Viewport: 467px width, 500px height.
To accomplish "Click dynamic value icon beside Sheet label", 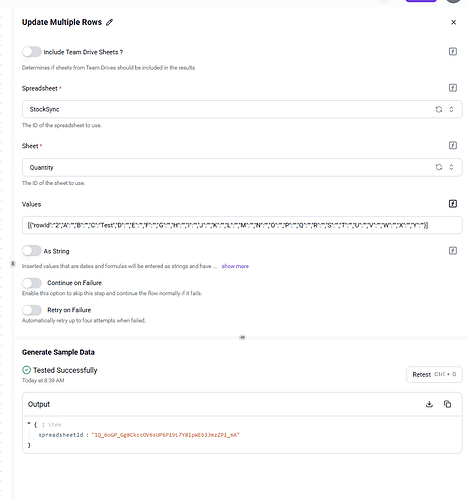I will tap(452, 145).
